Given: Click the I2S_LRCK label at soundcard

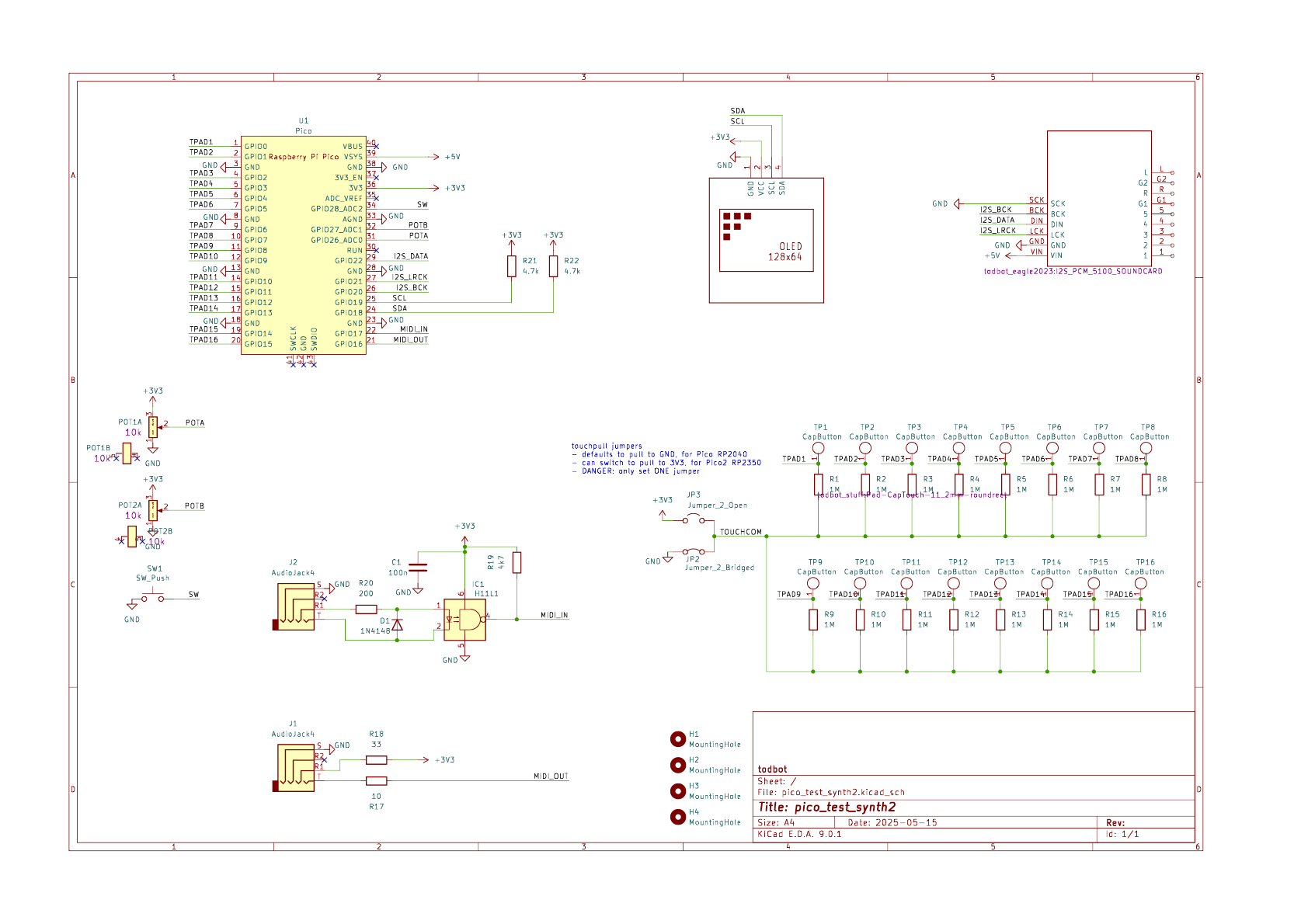Looking at the screenshot, I should [998, 231].
